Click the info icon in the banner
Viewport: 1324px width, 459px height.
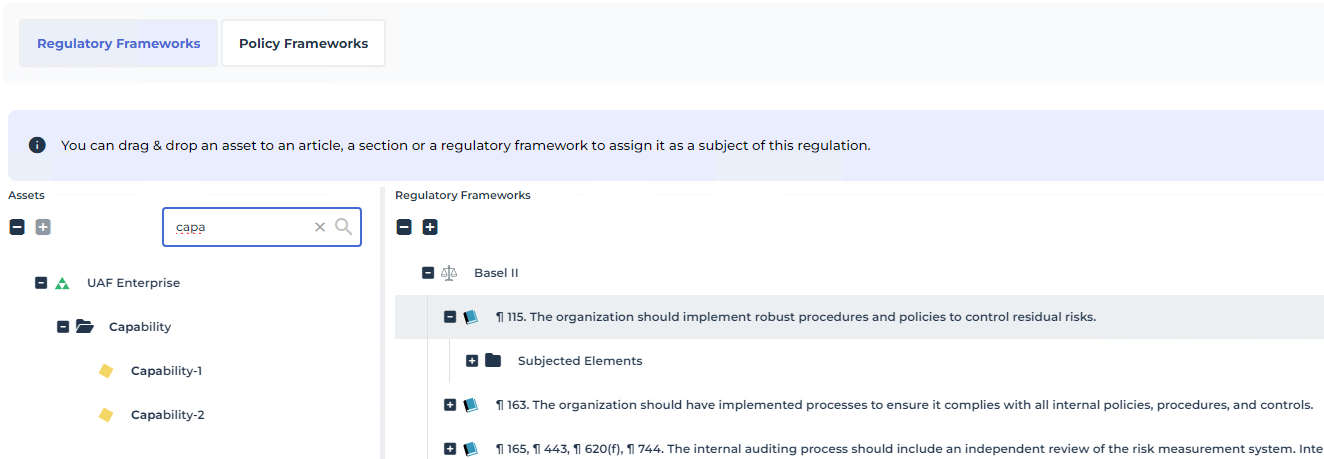pyautogui.click(x=37, y=145)
